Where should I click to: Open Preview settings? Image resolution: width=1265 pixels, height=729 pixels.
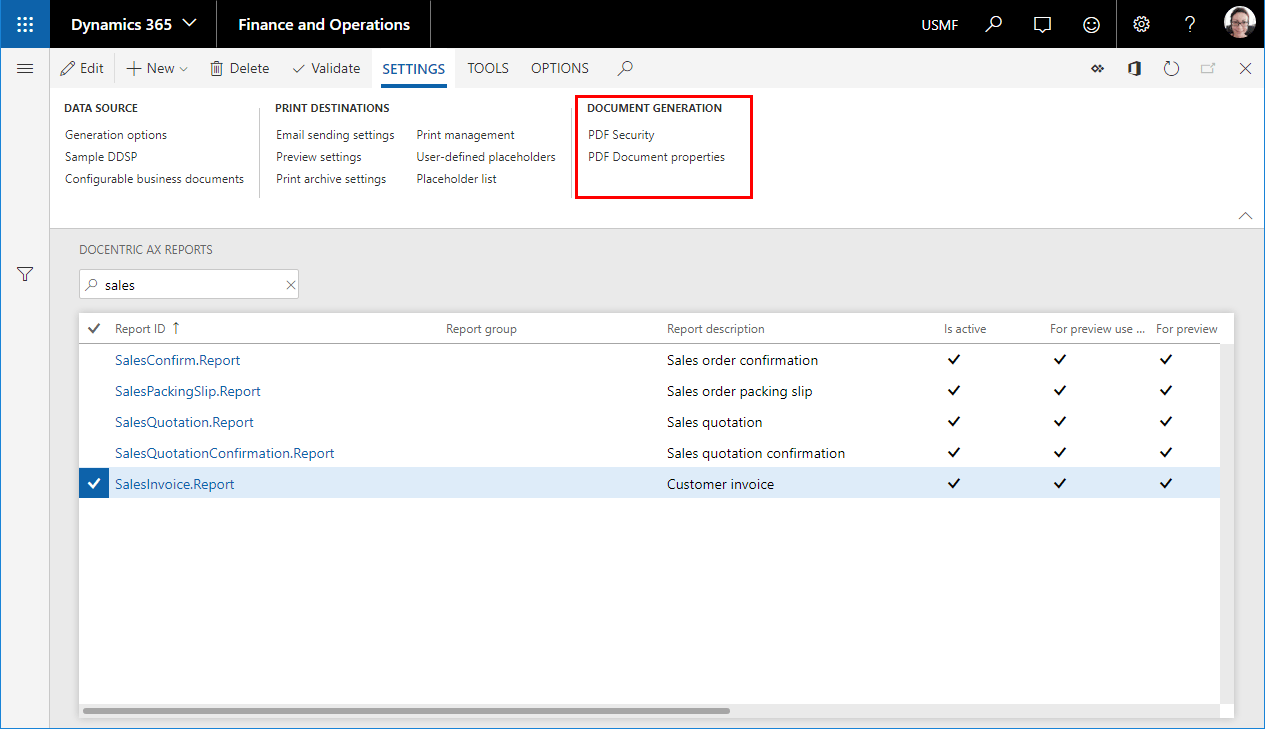pos(319,157)
